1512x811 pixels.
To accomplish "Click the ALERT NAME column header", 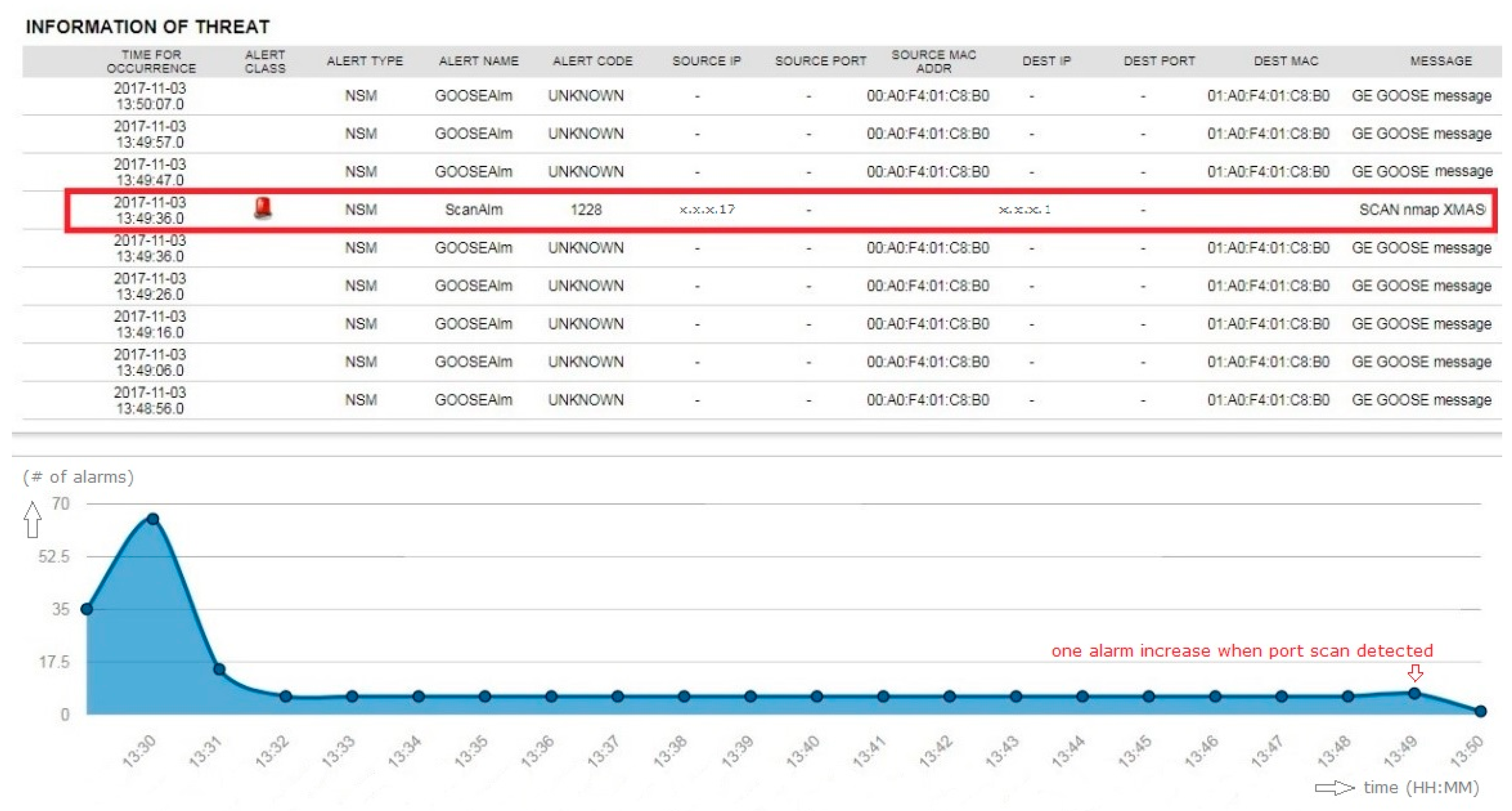I will click(x=478, y=61).
